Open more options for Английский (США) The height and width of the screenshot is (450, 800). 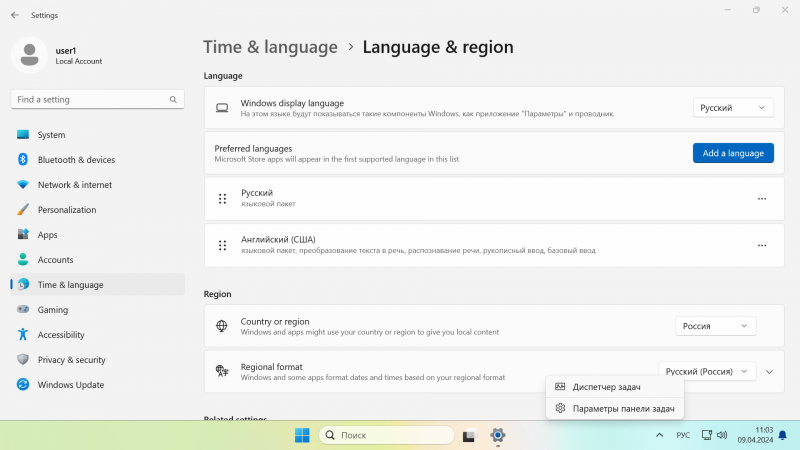pos(762,245)
